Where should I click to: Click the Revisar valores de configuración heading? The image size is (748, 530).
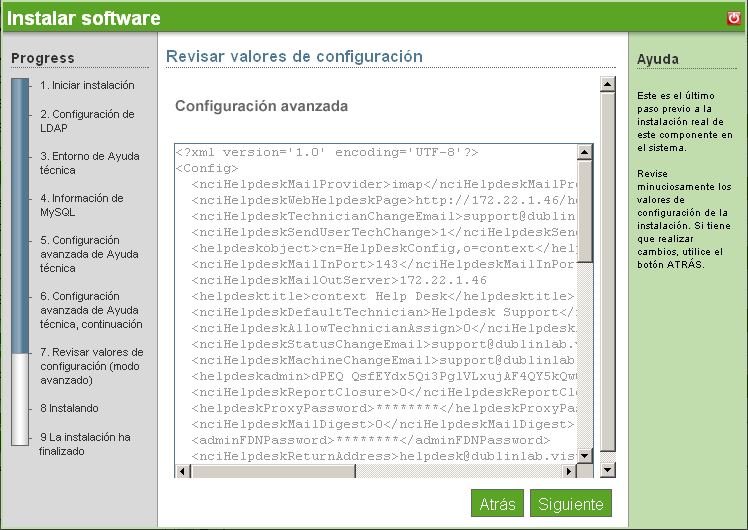pyautogui.click(x=294, y=56)
